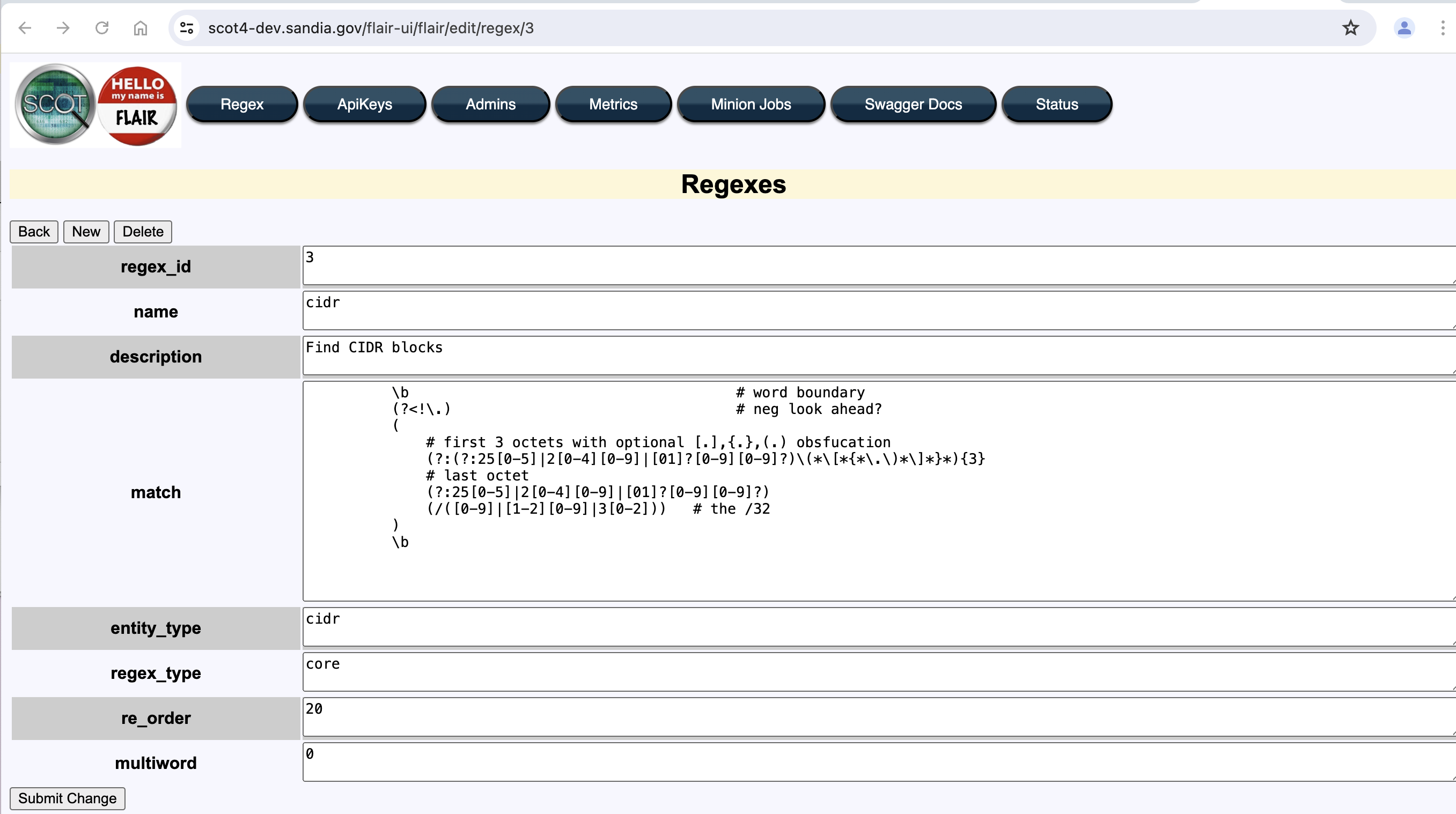Open ApiKeys management page
Image resolution: width=1456 pixels, height=814 pixels.
point(364,104)
